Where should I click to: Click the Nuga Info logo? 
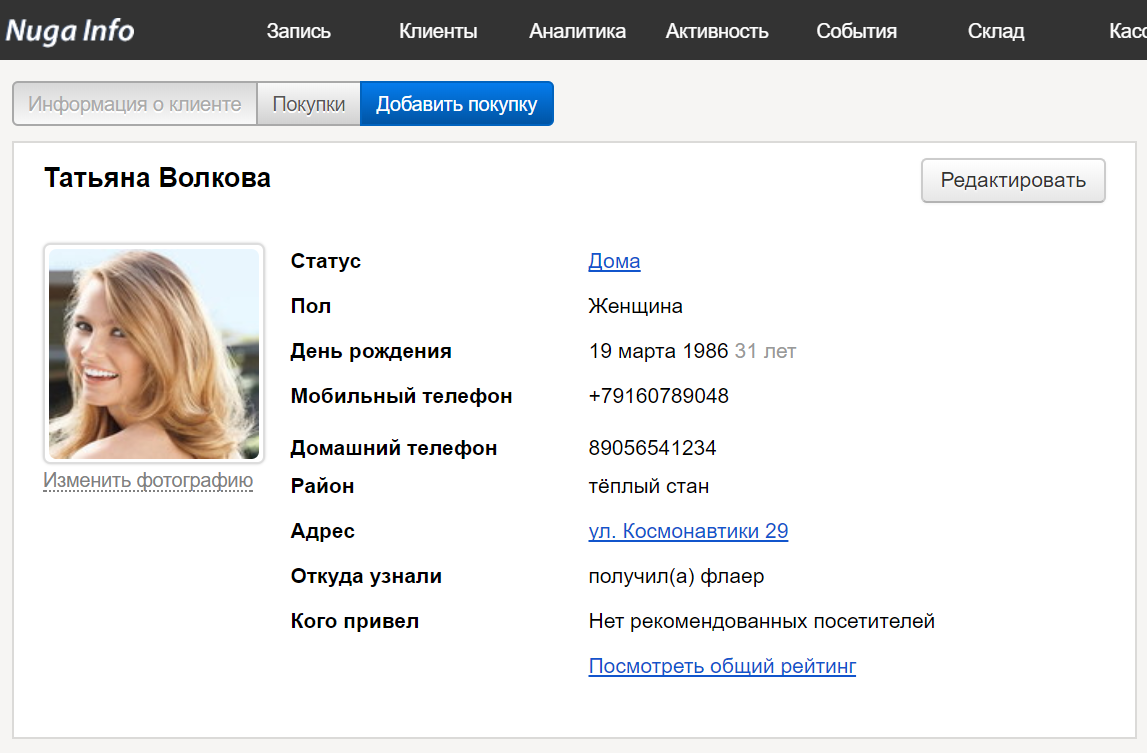(x=70, y=30)
